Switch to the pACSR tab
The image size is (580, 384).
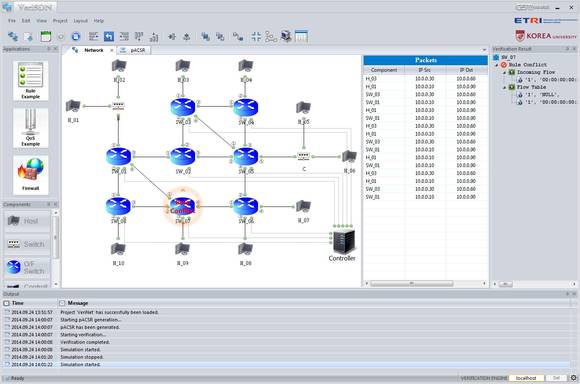134,50
